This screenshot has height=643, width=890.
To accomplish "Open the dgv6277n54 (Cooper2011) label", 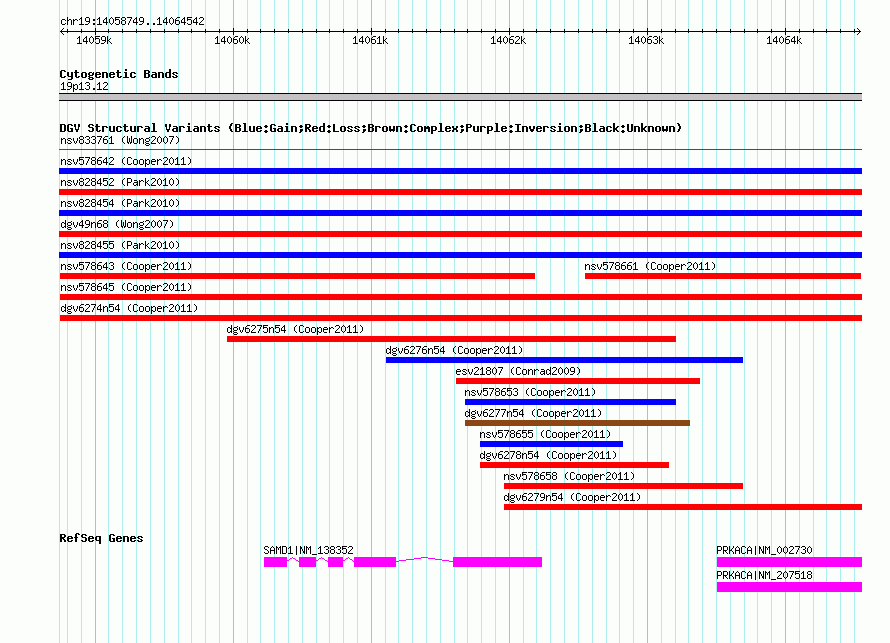I will click(533, 413).
